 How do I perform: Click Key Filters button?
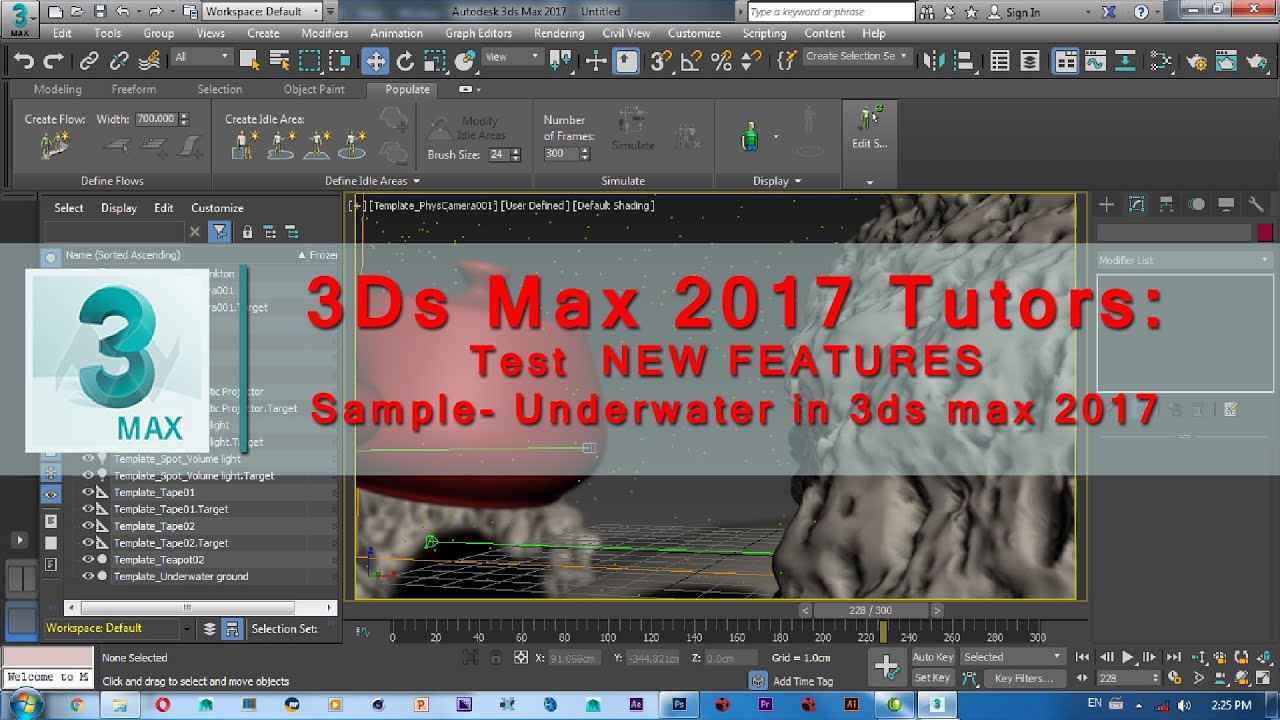click(1024, 678)
